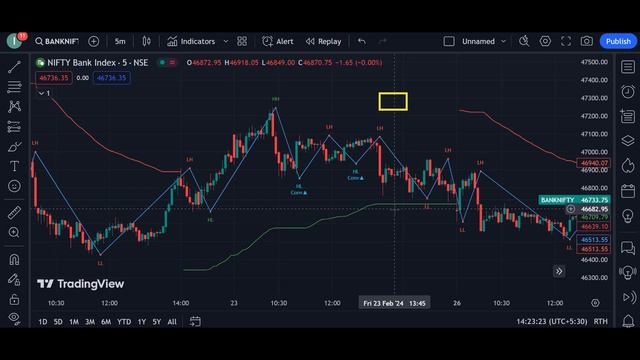Open the go to date calendar
Viewport: 640px width, 360px height.
pos(195,322)
